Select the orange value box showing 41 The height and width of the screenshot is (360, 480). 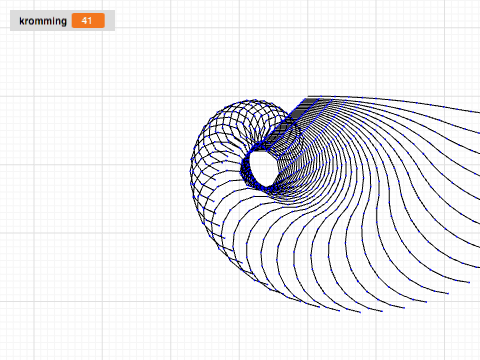(88, 21)
